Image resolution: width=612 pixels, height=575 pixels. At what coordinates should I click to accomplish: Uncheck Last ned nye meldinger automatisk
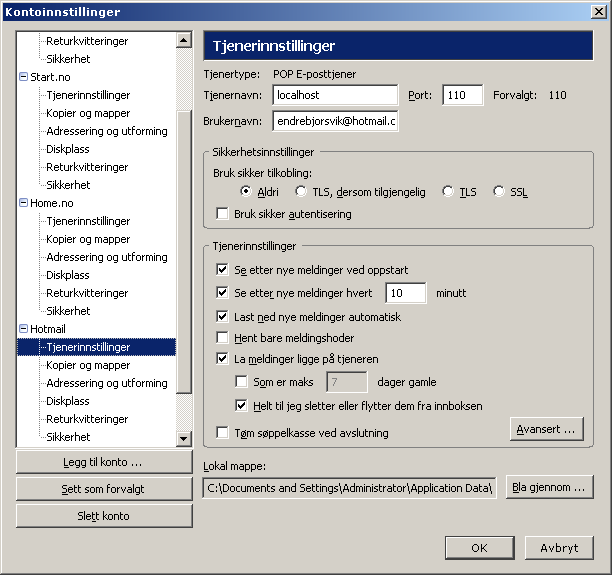(x=222, y=317)
